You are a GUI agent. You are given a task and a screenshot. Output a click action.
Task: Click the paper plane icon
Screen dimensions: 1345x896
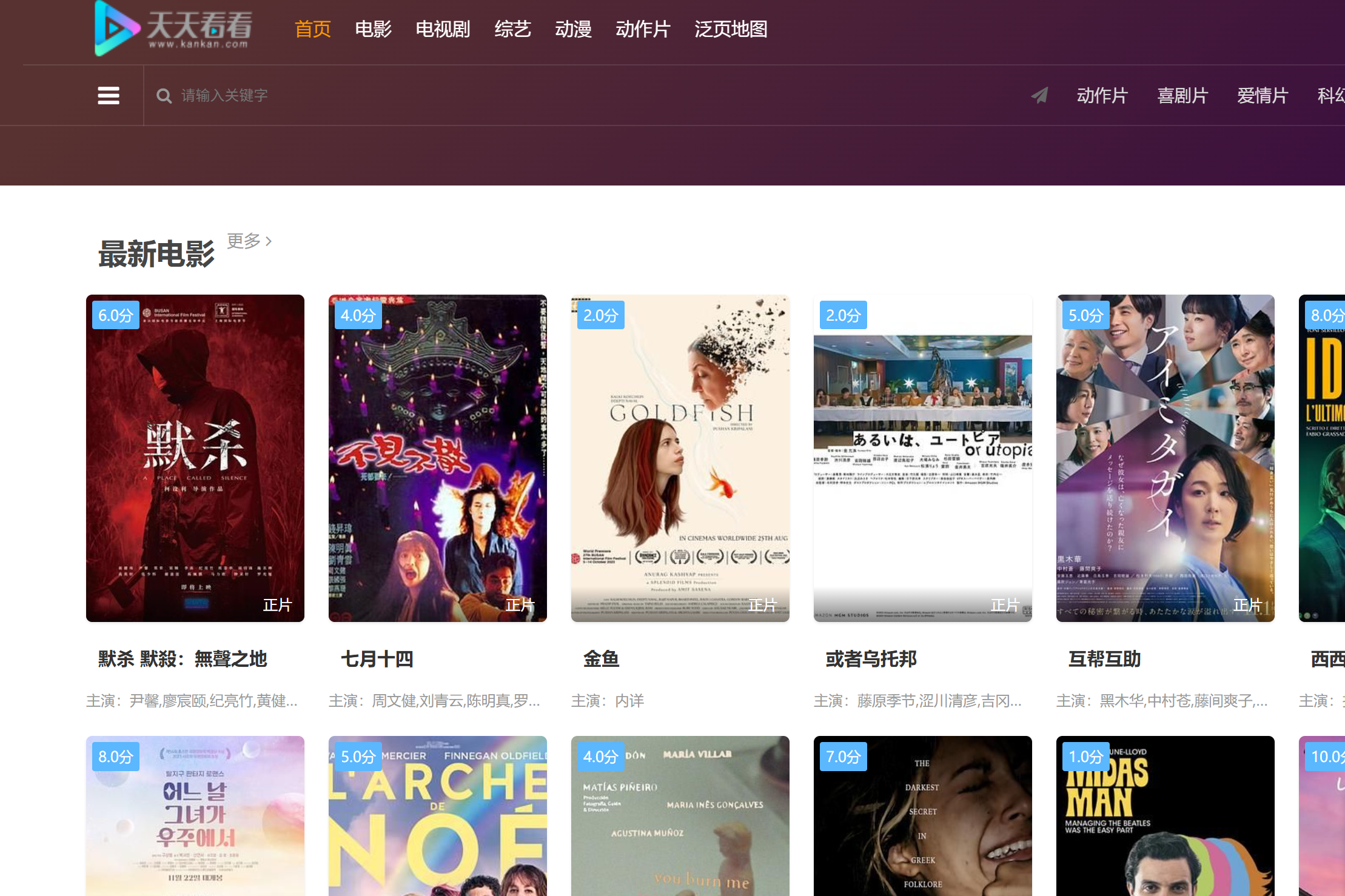coord(1039,95)
